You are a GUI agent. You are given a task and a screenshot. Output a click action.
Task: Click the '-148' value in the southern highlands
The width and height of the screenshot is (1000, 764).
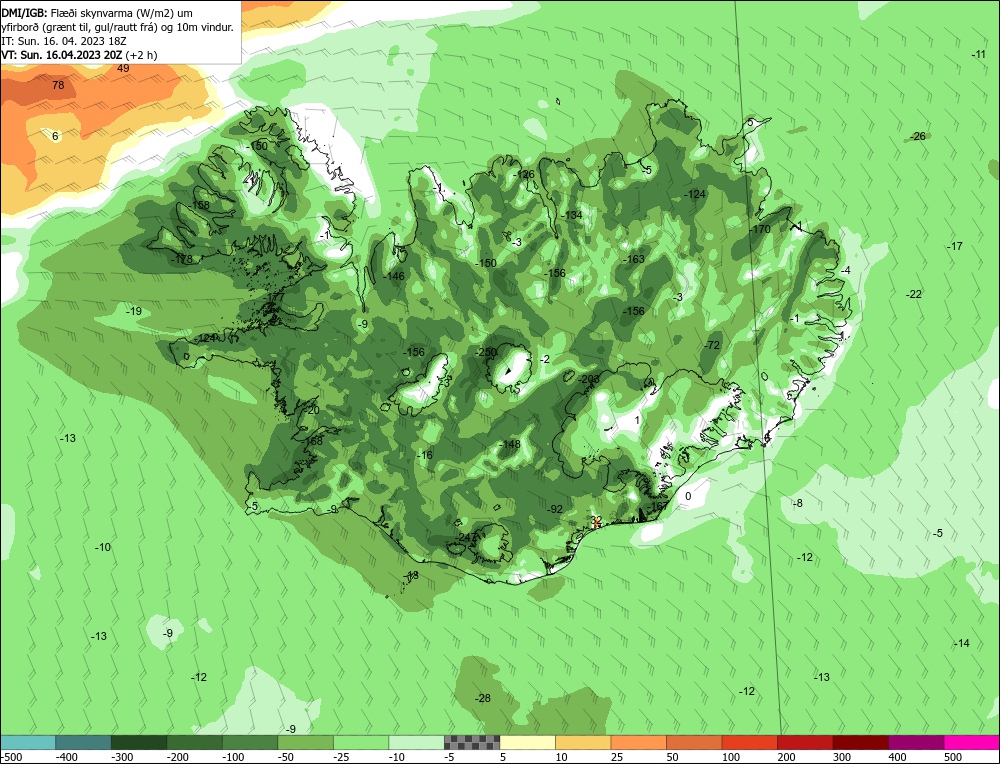coord(510,444)
